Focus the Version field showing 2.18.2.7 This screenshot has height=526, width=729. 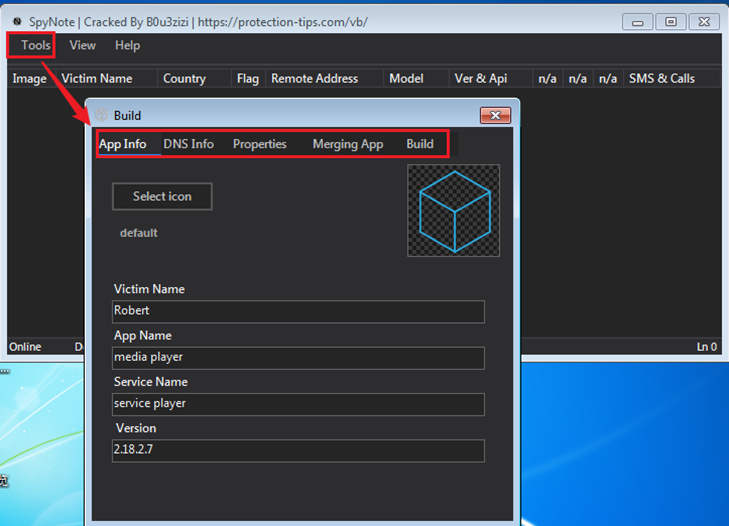298,450
